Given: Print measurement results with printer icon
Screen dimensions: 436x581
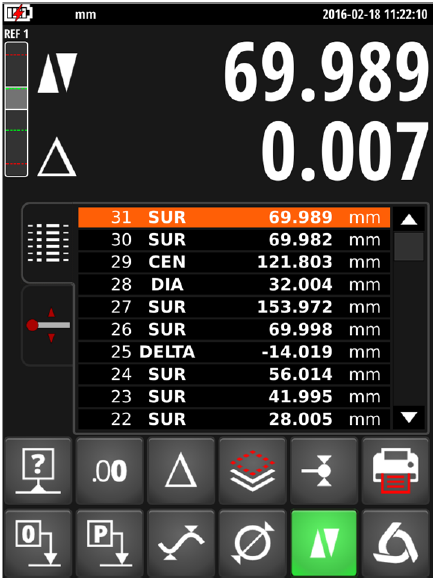Looking at the screenshot, I should pos(395,471).
